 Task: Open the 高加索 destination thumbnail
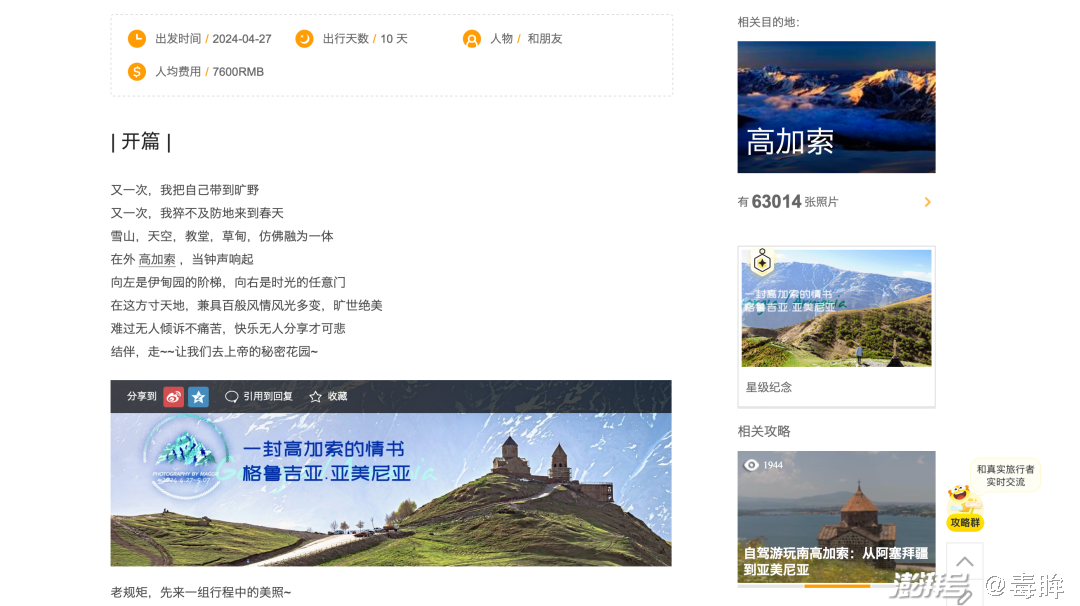click(836, 107)
